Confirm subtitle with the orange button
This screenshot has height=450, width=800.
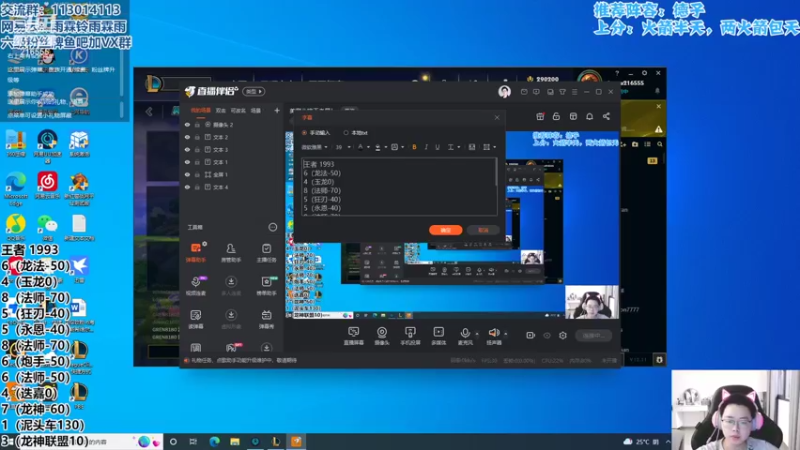pyautogui.click(x=445, y=230)
